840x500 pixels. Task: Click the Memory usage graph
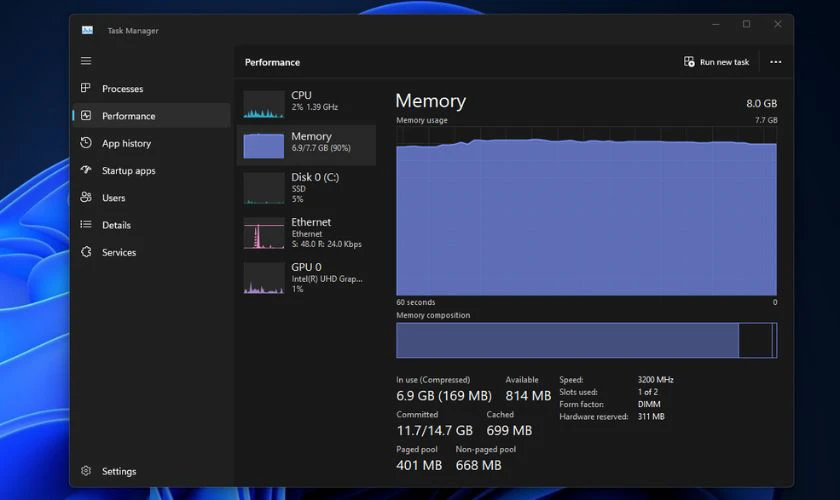(x=586, y=211)
